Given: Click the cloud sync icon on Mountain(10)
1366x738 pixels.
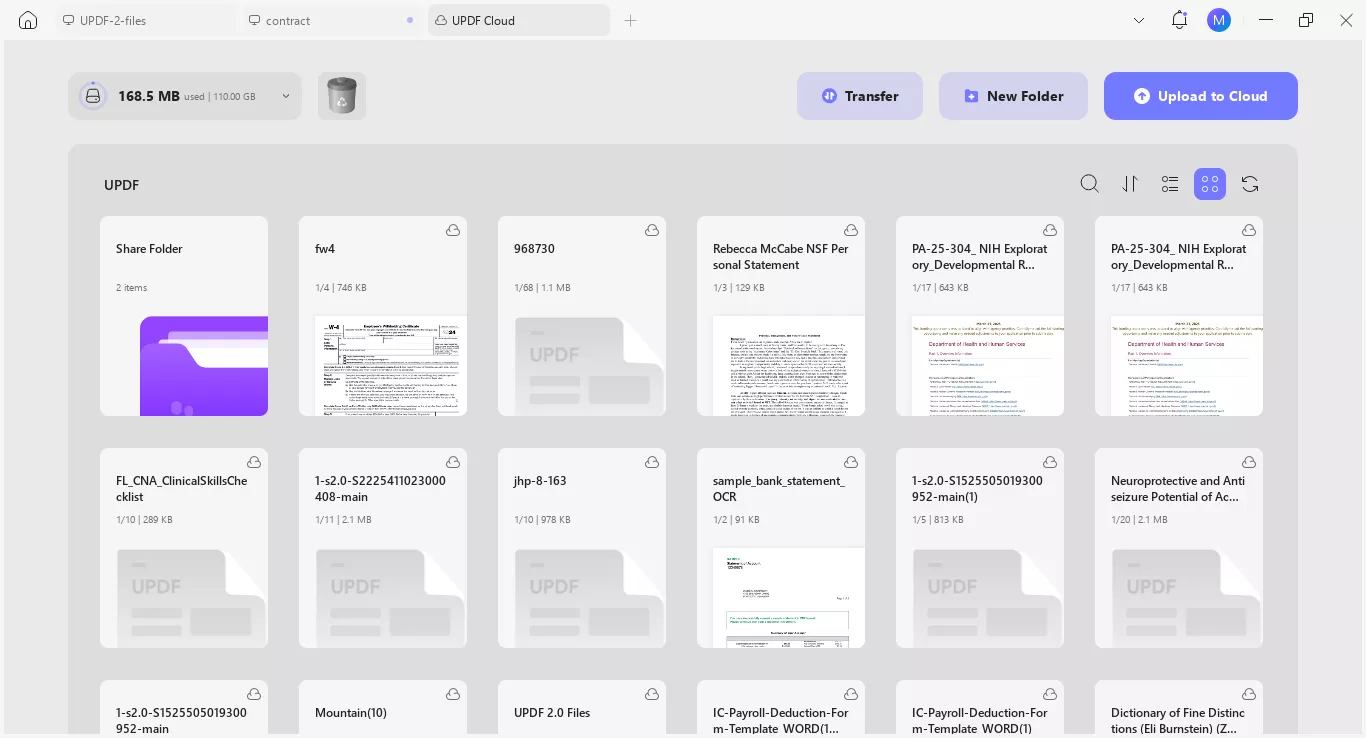Looking at the screenshot, I should [x=453, y=694].
